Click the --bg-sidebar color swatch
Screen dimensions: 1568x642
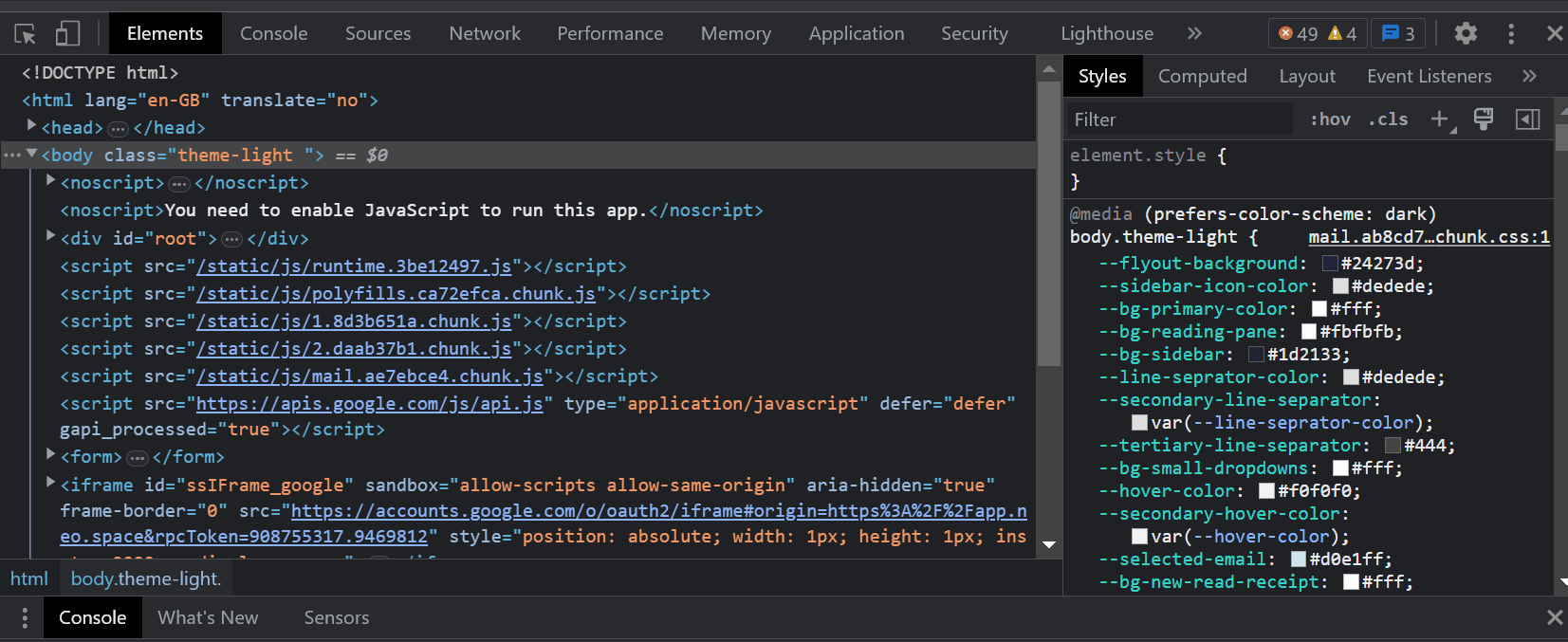[1256, 355]
